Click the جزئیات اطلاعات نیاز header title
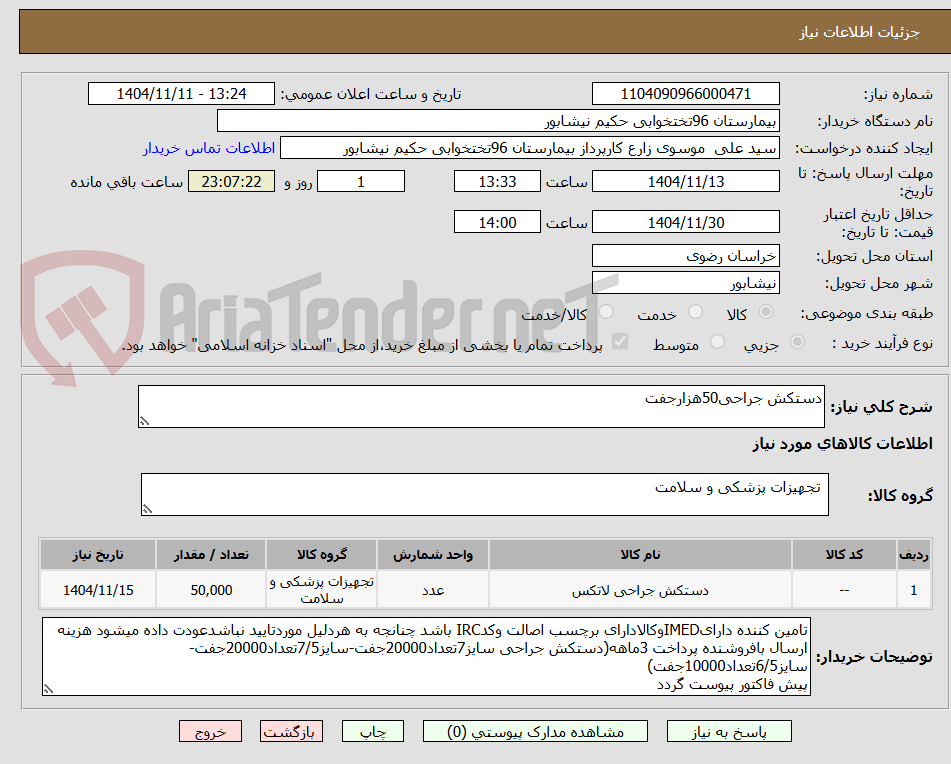The width and height of the screenshot is (951, 764). click(x=859, y=32)
